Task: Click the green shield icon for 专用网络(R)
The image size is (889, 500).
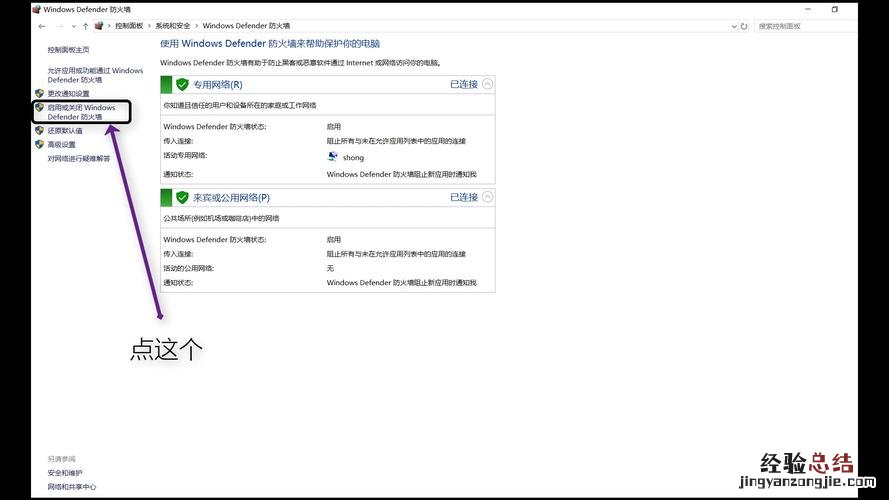Action: click(182, 85)
